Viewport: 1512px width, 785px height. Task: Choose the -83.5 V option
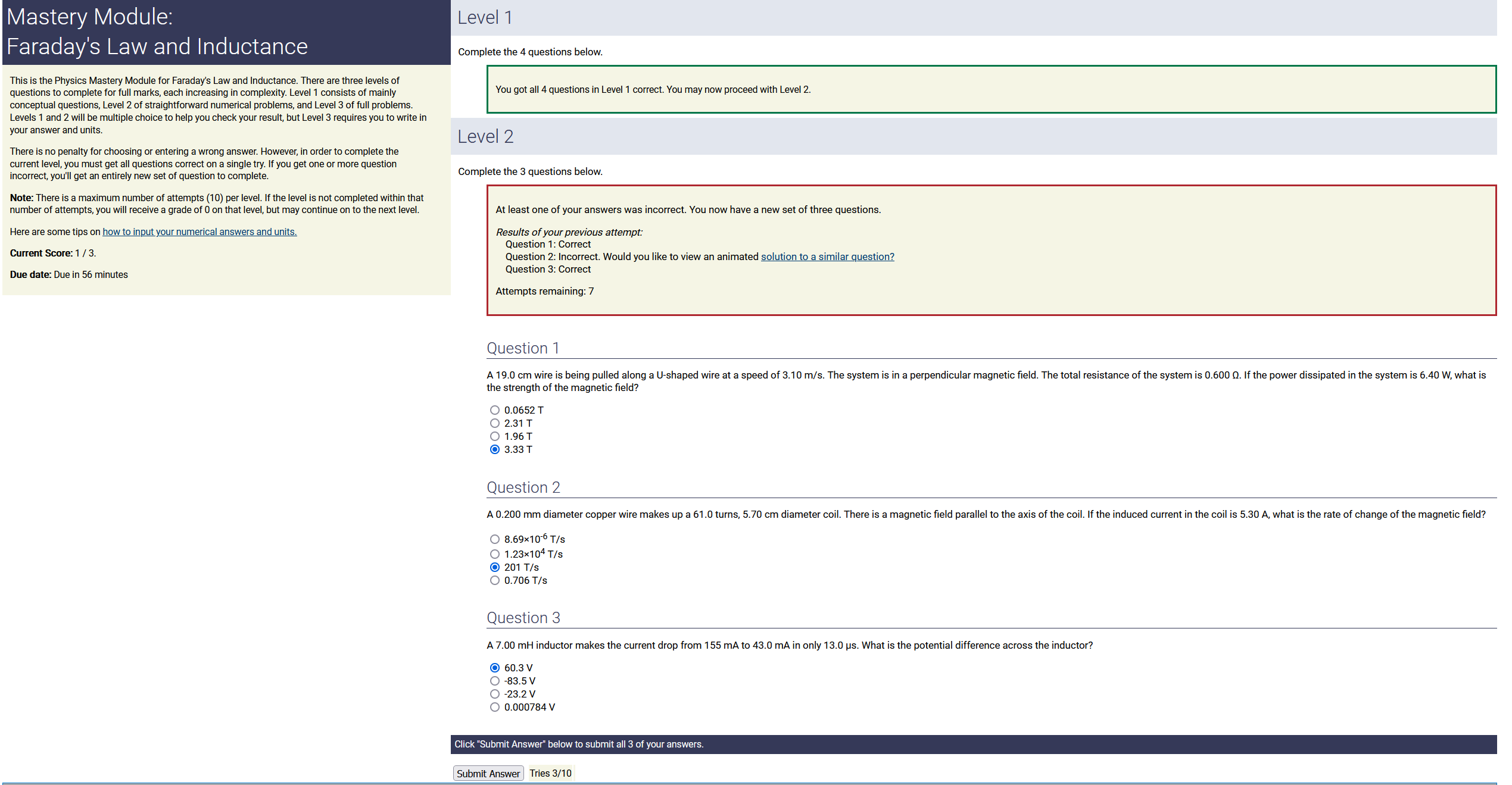click(x=494, y=681)
